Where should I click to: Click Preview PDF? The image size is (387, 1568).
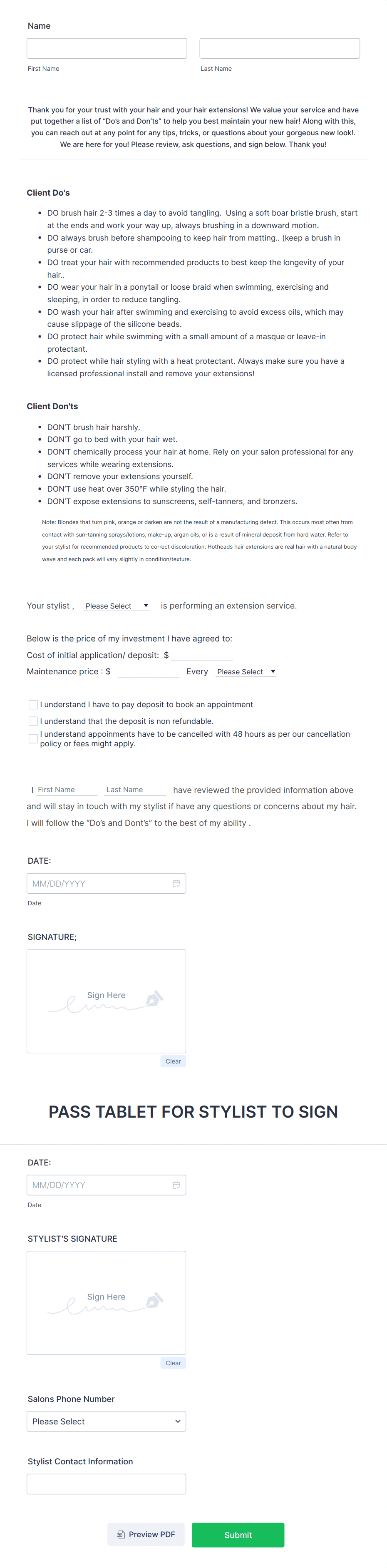(x=145, y=1535)
